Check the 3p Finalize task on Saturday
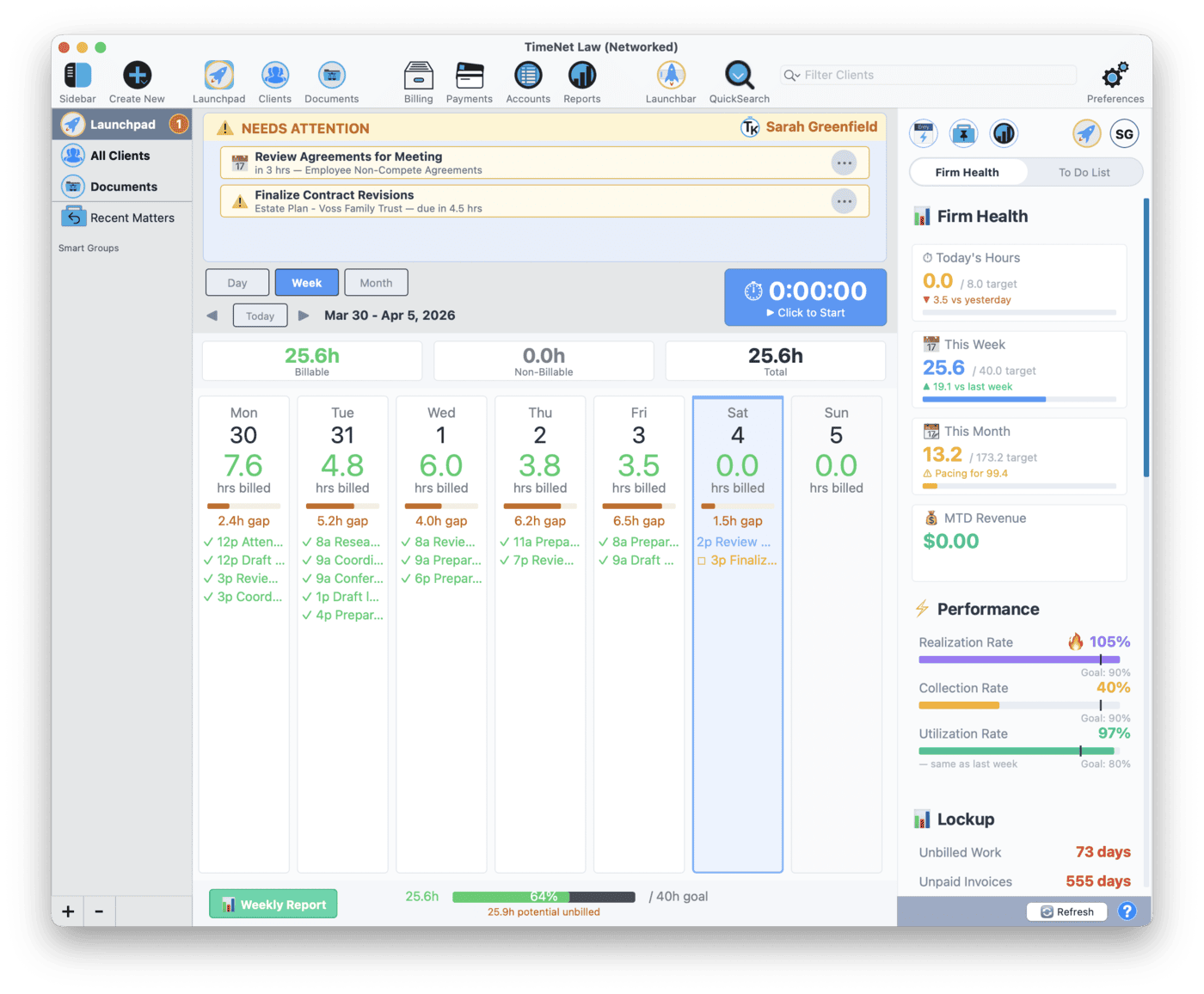Screen dimensions: 1204x994 [701, 560]
